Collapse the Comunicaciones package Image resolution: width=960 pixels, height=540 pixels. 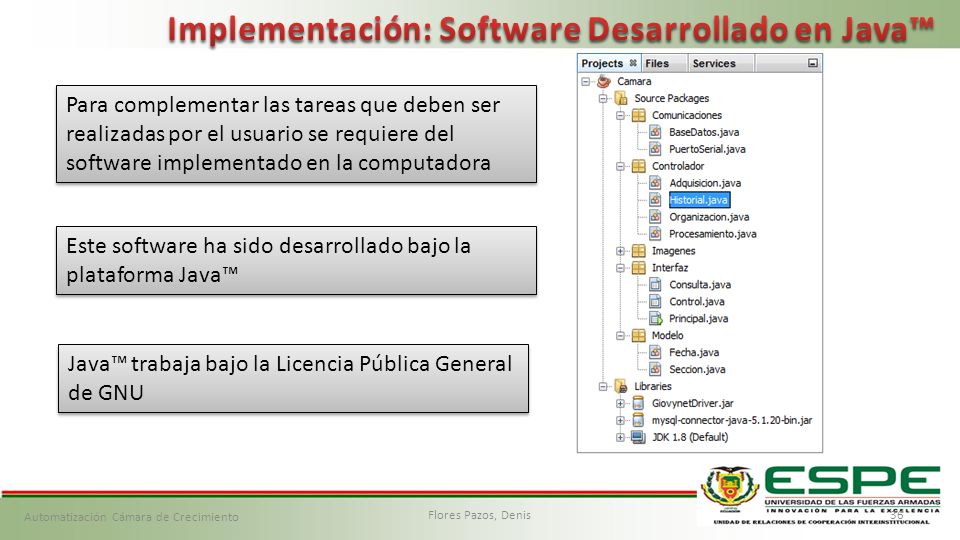click(620, 115)
